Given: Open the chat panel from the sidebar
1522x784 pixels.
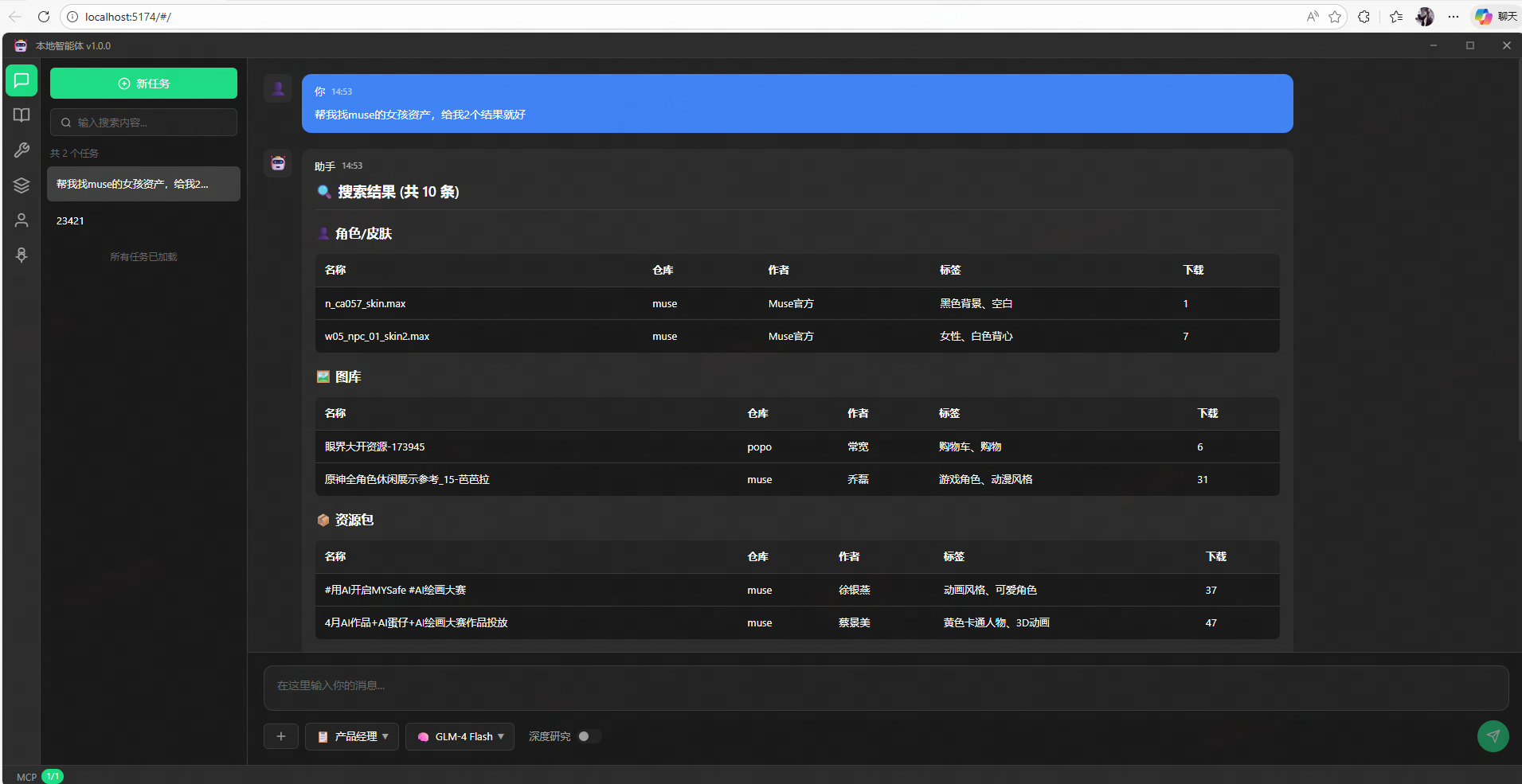Looking at the screenshot, I should coord(22,80).
